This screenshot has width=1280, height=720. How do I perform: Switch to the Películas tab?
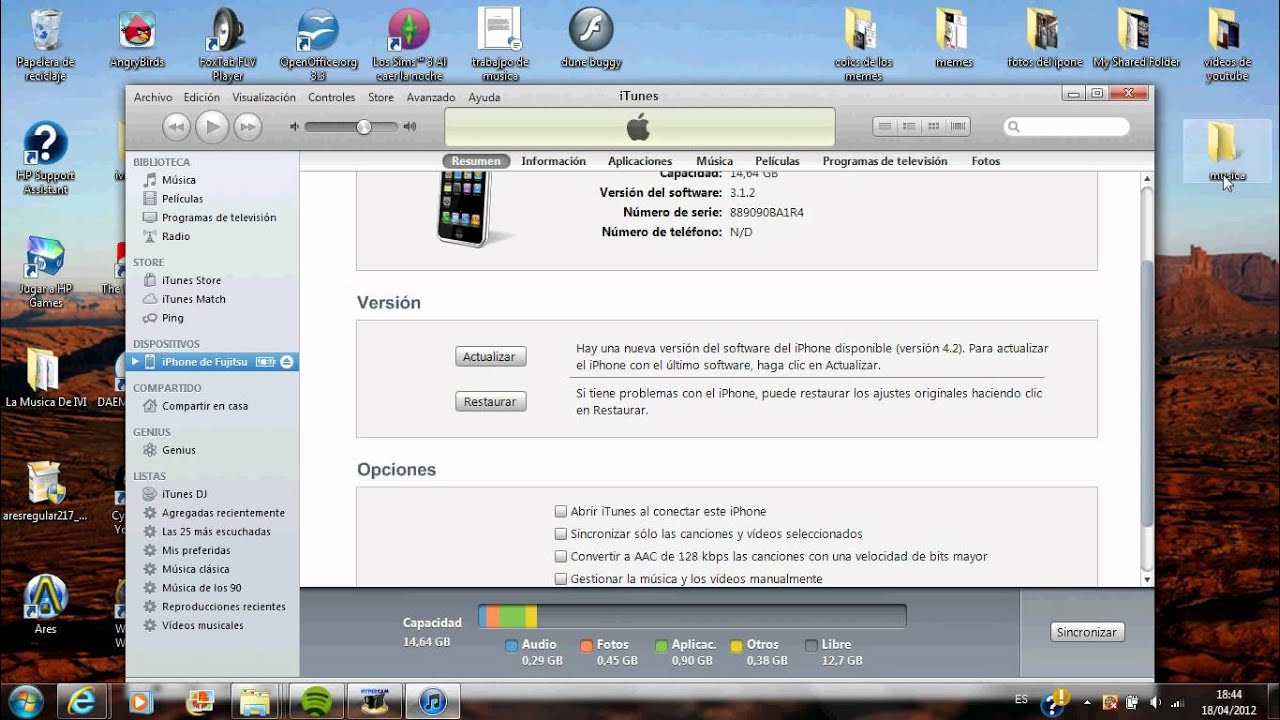click(x=777, y=161)
